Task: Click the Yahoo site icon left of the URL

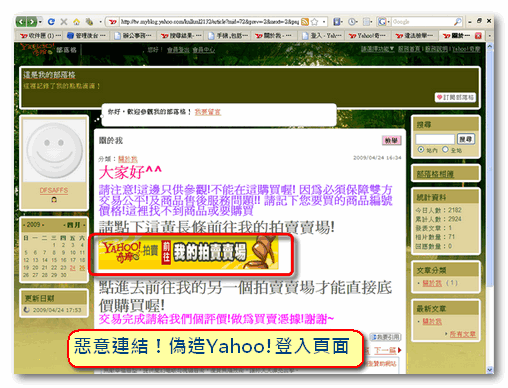Action: coord(113,22)
